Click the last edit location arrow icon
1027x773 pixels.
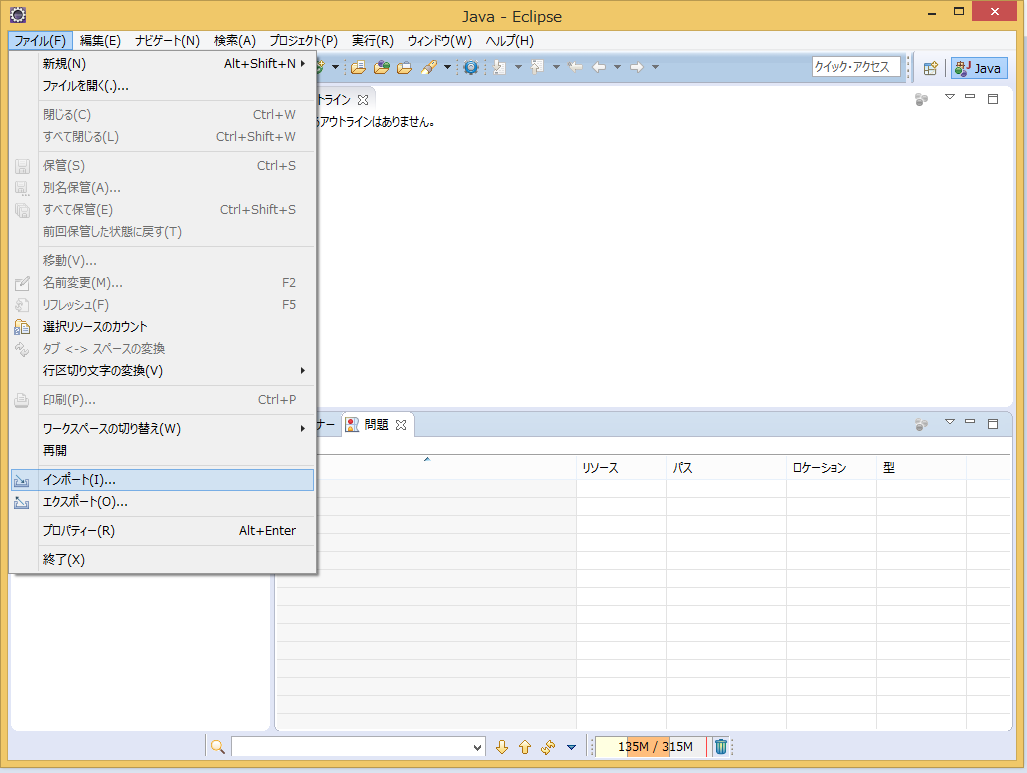point(575,67)
